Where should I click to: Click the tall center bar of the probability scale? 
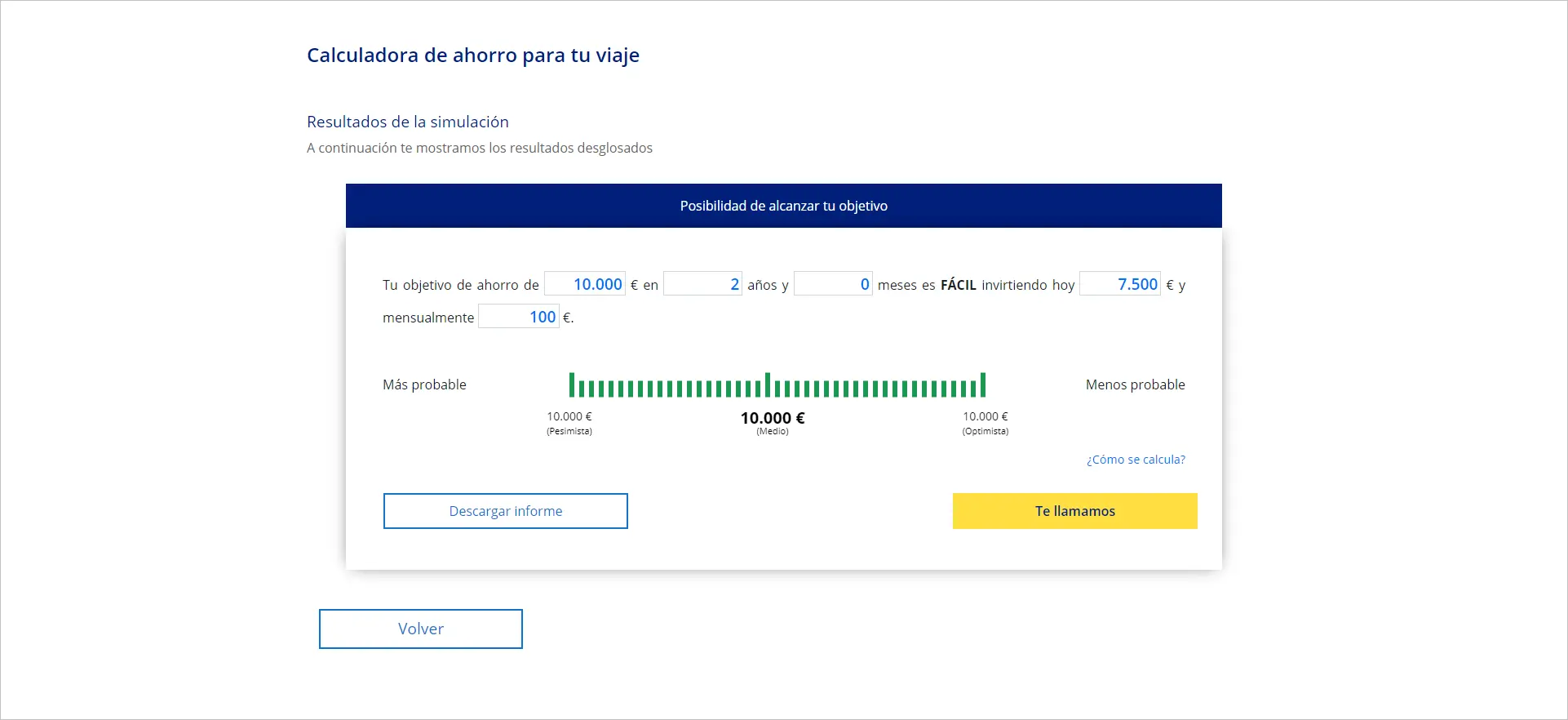click(x=768, y=384)
